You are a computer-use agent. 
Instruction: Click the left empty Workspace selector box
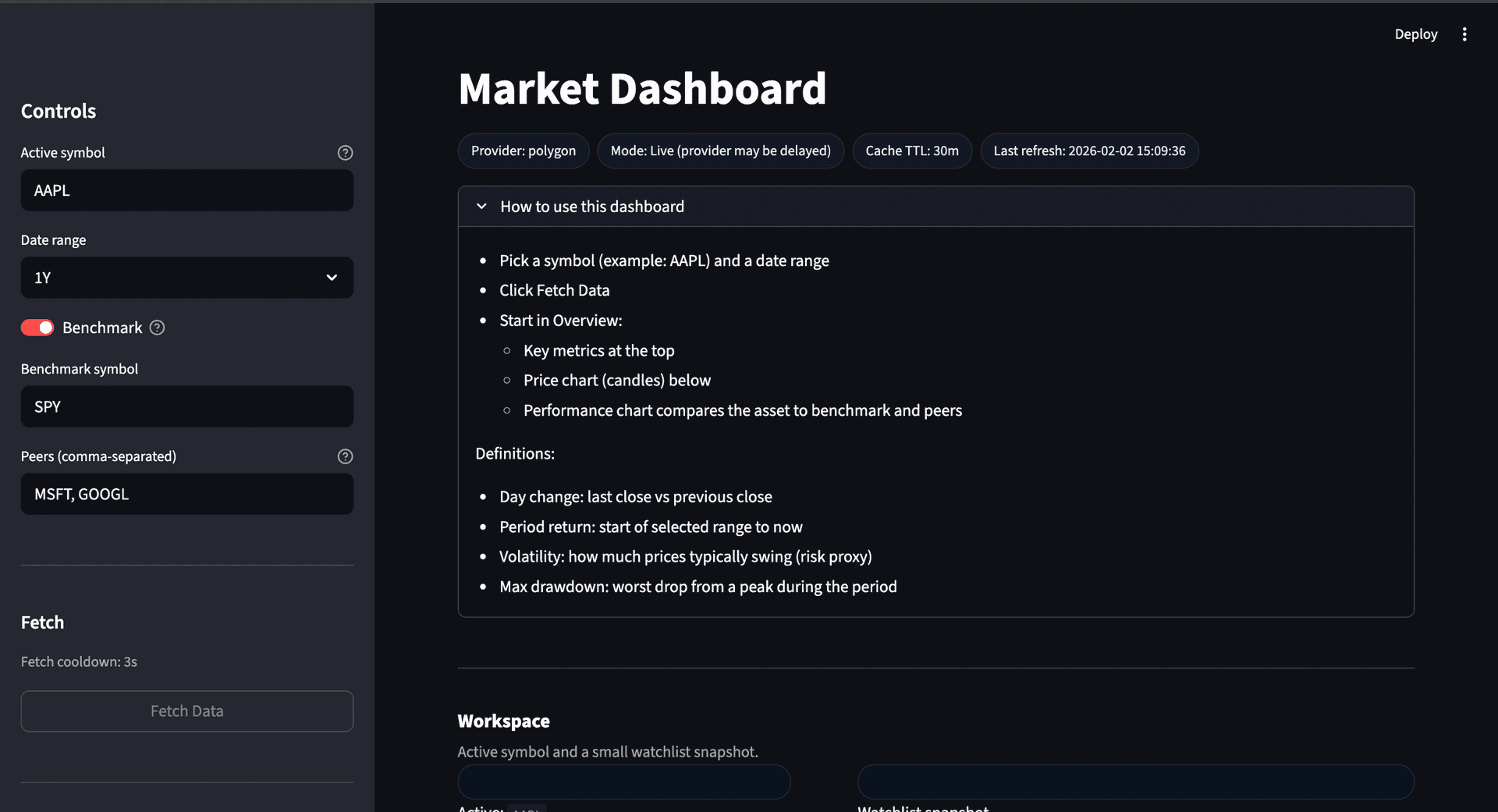pyautogui.click(x=623, y=782)
